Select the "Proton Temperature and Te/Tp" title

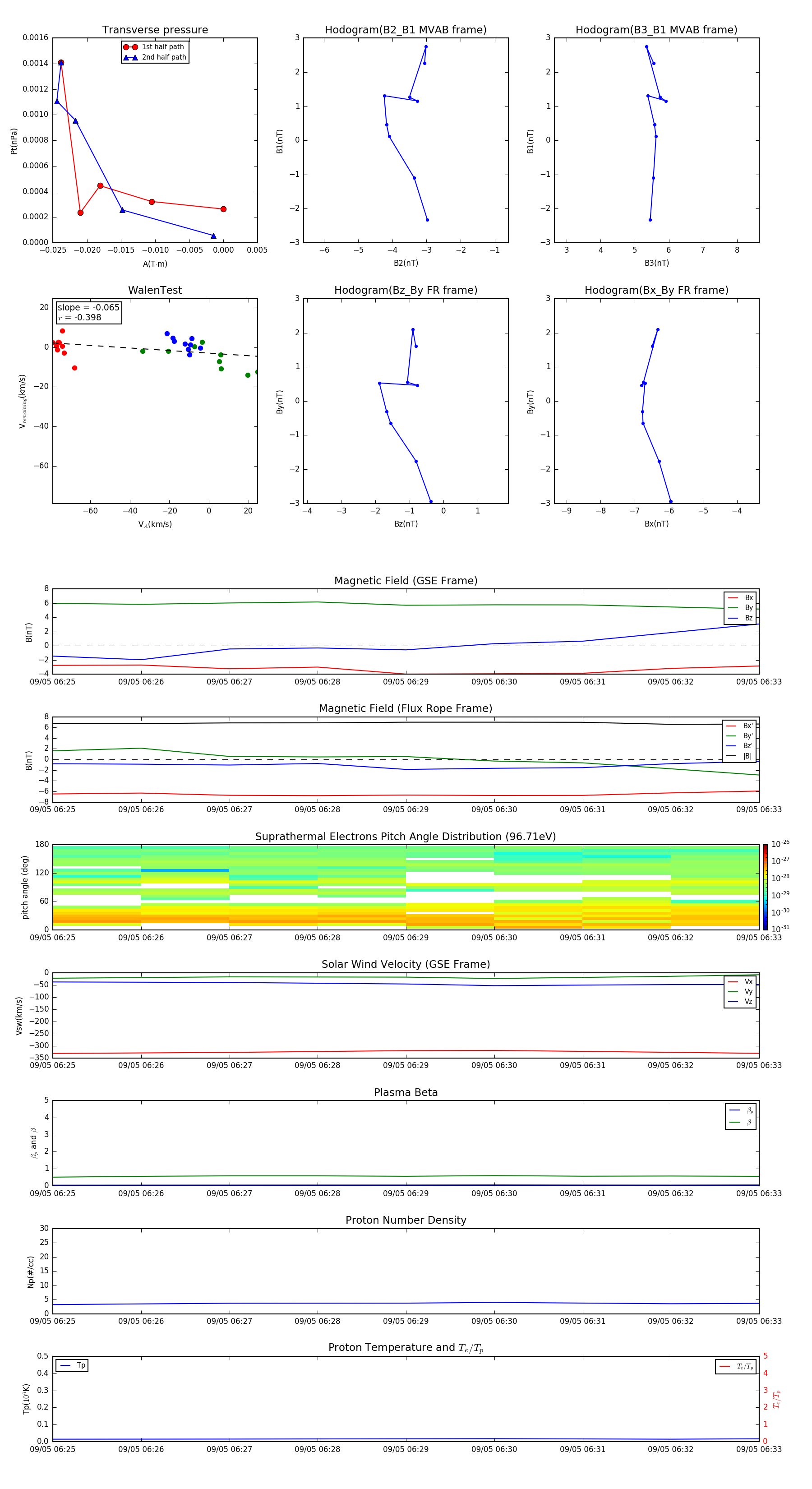[406, 1348]
